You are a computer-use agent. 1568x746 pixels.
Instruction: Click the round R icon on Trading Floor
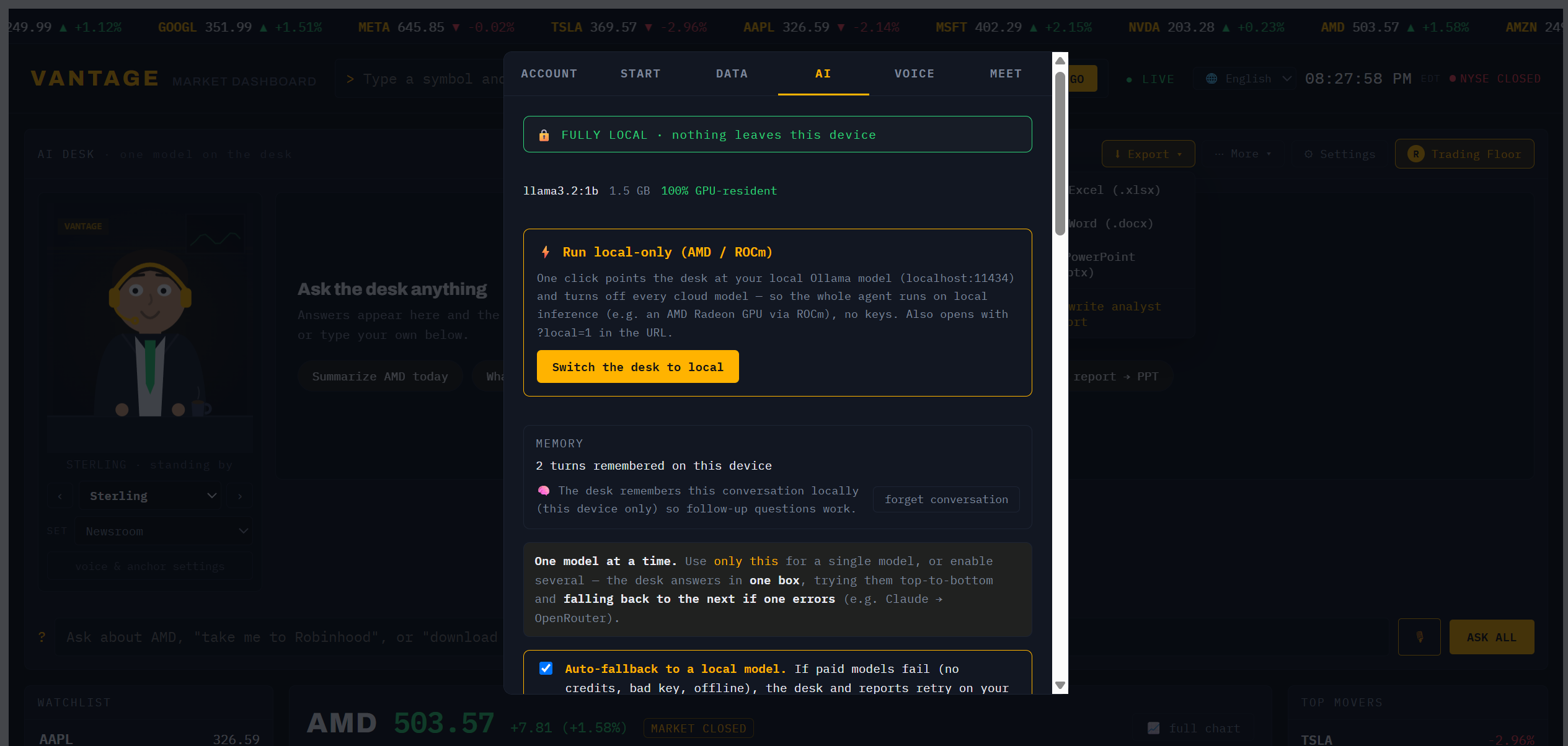point(1416,154)
